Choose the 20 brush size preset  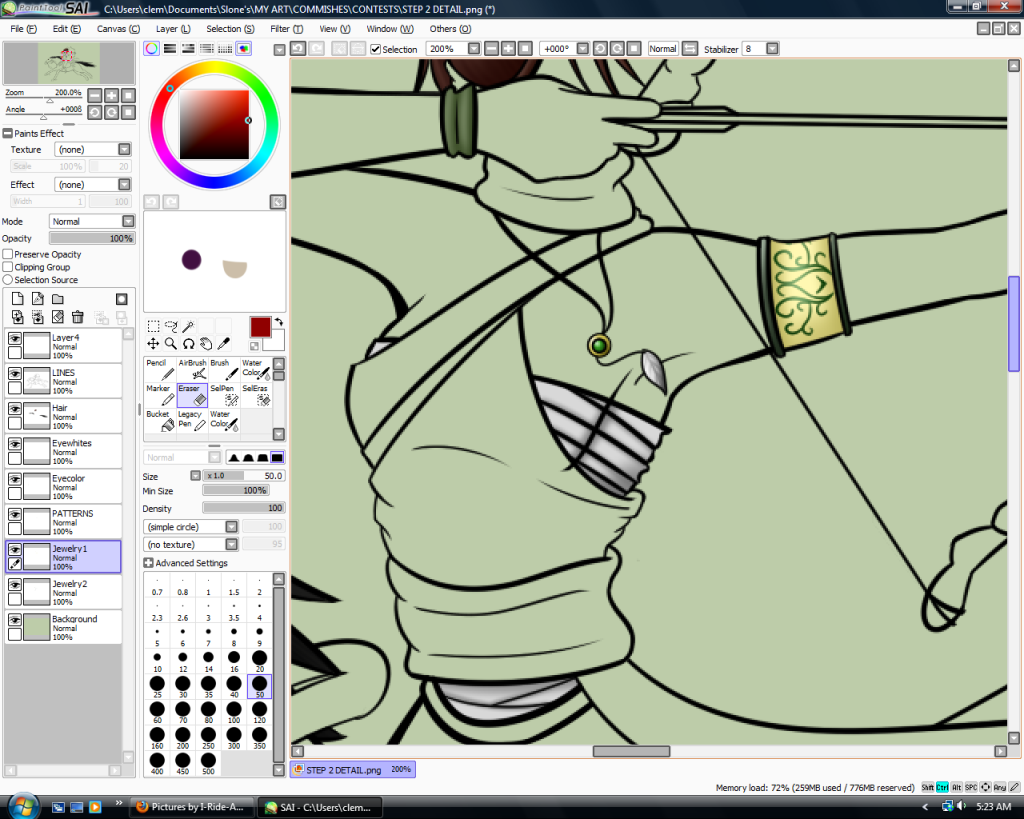click(x=259, y=659)
